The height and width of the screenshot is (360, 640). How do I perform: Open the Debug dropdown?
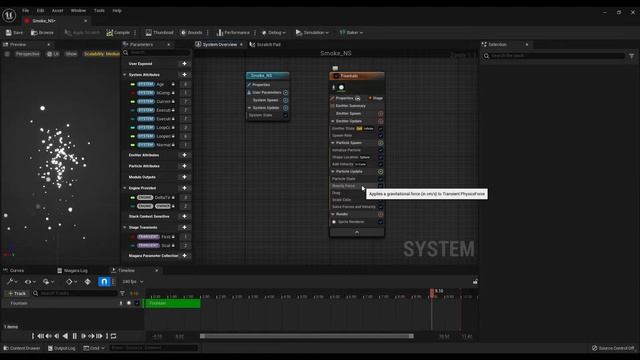(273, 32)
